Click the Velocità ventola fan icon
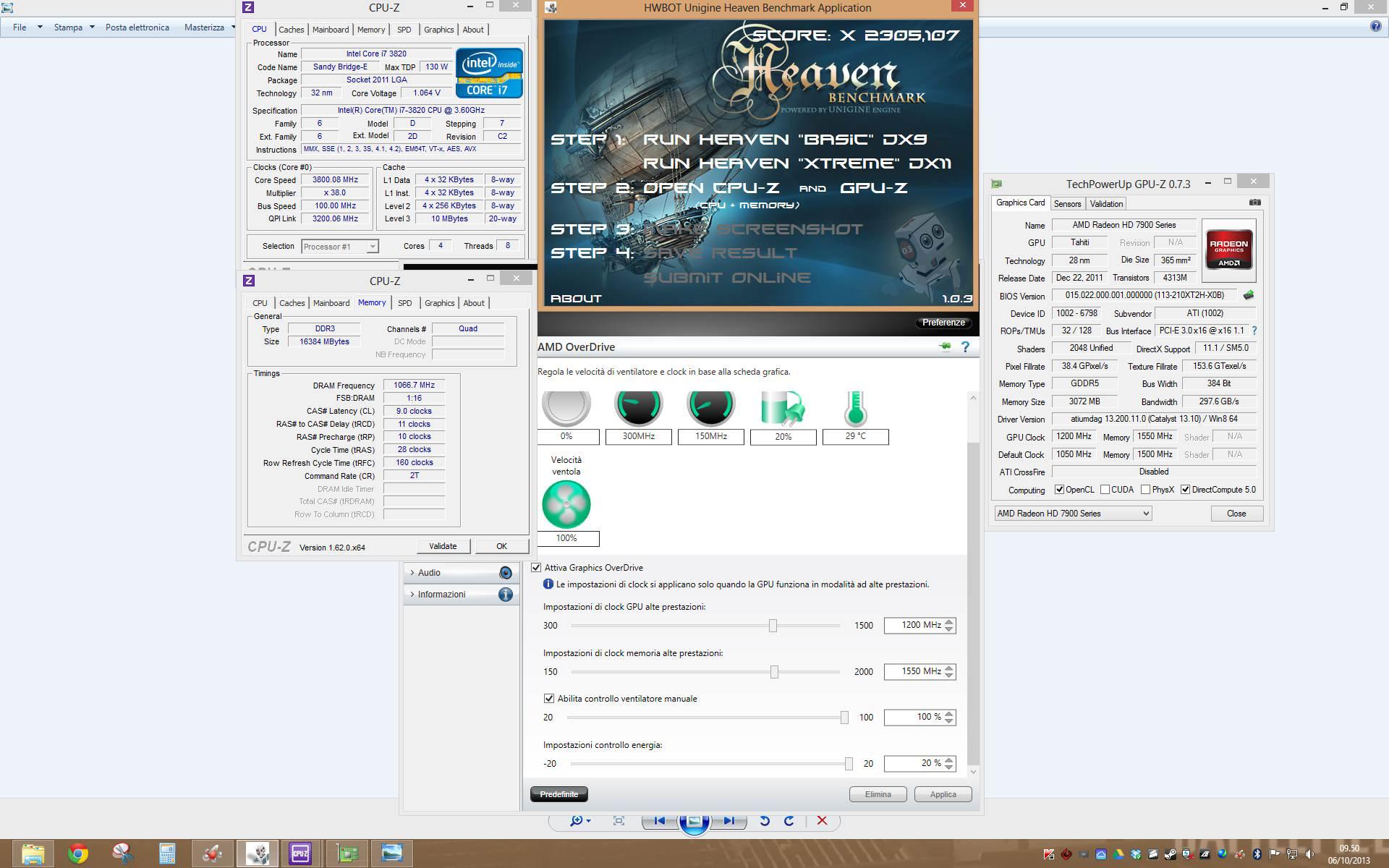Image resolution: width=1389 pixels, height=868 pixels. [566, 504]
